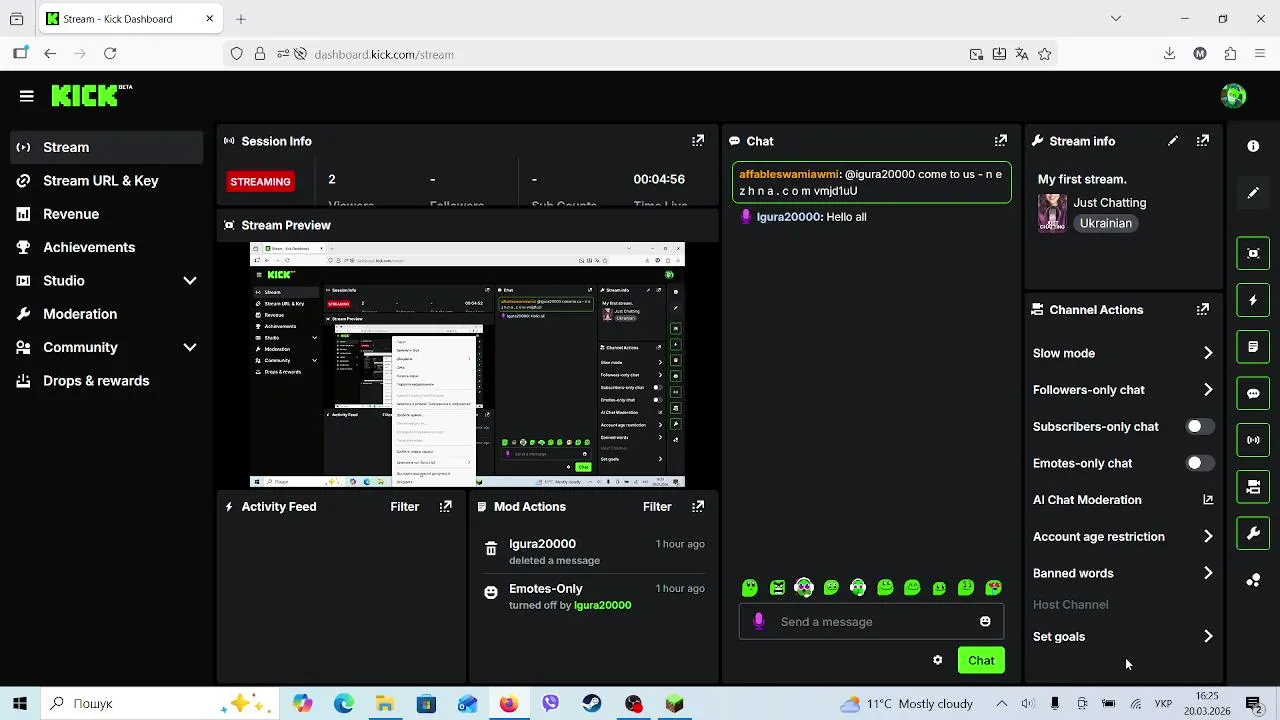Toggle the wrench widget in right rail
This screenshot has height=720, width=1280.
coord(1253,534)
